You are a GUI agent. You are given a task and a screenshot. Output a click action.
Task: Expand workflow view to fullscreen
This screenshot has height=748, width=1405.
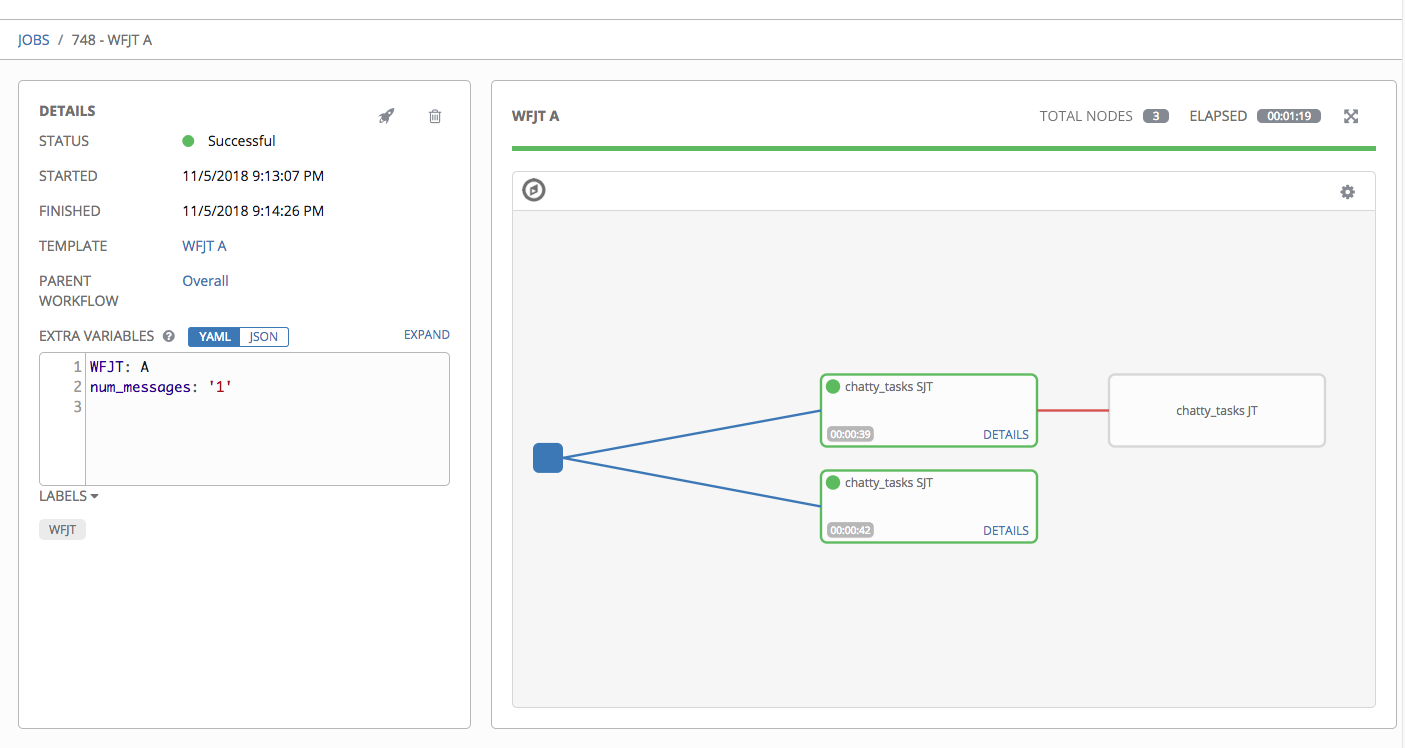(1351, 116)
